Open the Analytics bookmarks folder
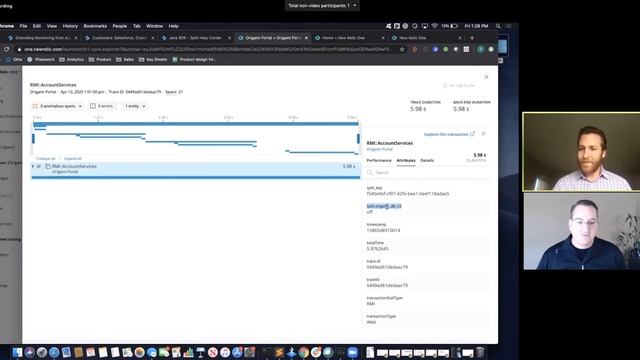The image size is (640, 360). tap(71, 60)
